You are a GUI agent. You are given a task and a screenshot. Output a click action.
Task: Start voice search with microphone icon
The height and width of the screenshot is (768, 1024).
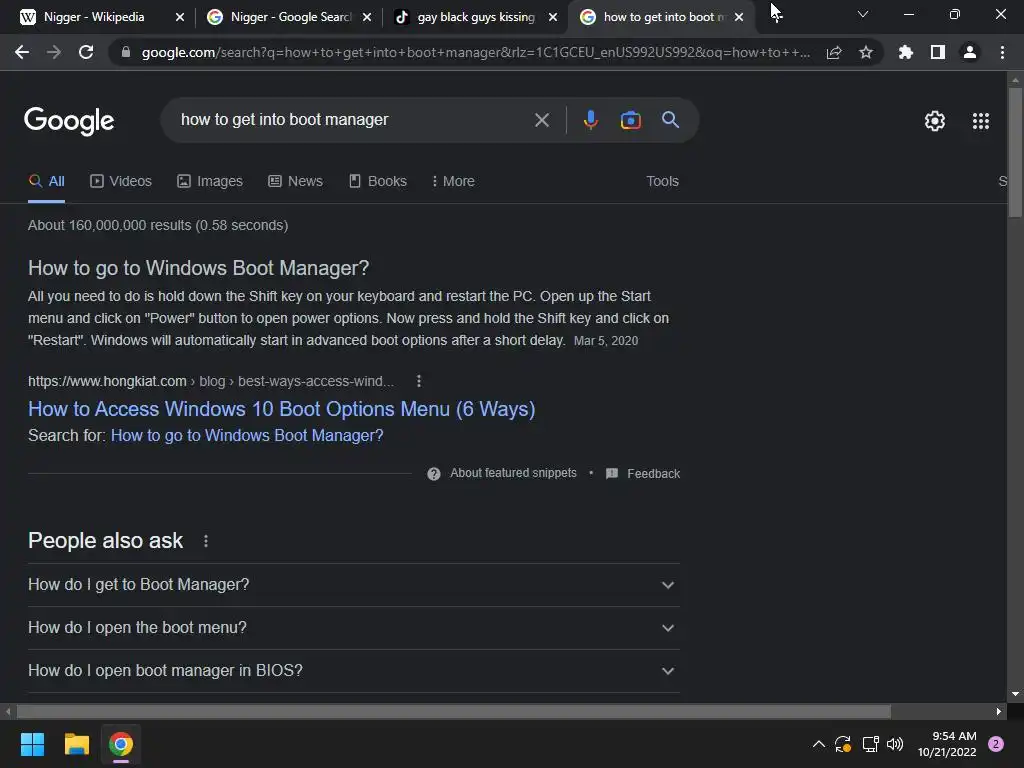pos(590,120)
